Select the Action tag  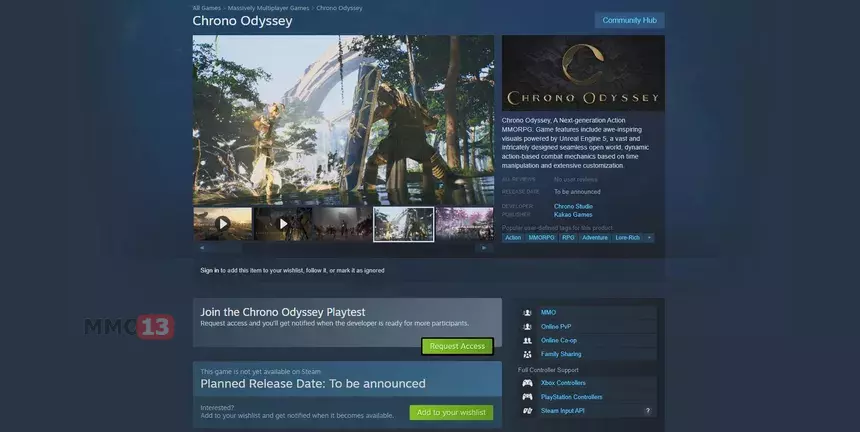513,238
